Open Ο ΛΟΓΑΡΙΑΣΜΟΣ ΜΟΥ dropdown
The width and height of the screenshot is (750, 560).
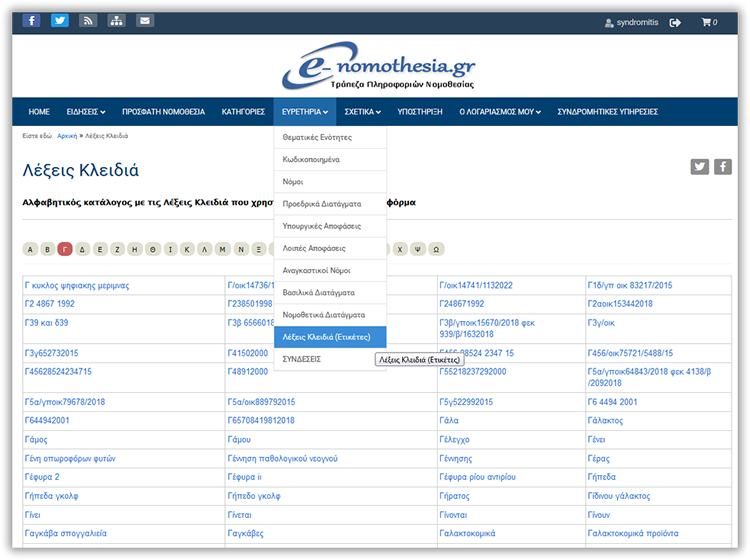[x=499, y=112]
